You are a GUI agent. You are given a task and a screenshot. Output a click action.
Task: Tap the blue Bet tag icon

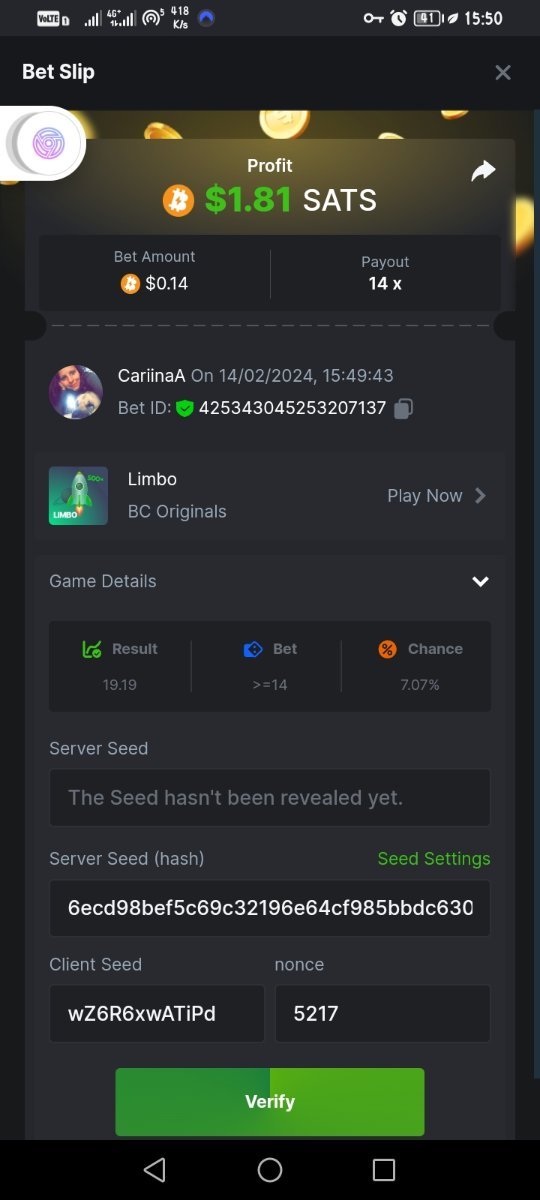tap(253, 649)
